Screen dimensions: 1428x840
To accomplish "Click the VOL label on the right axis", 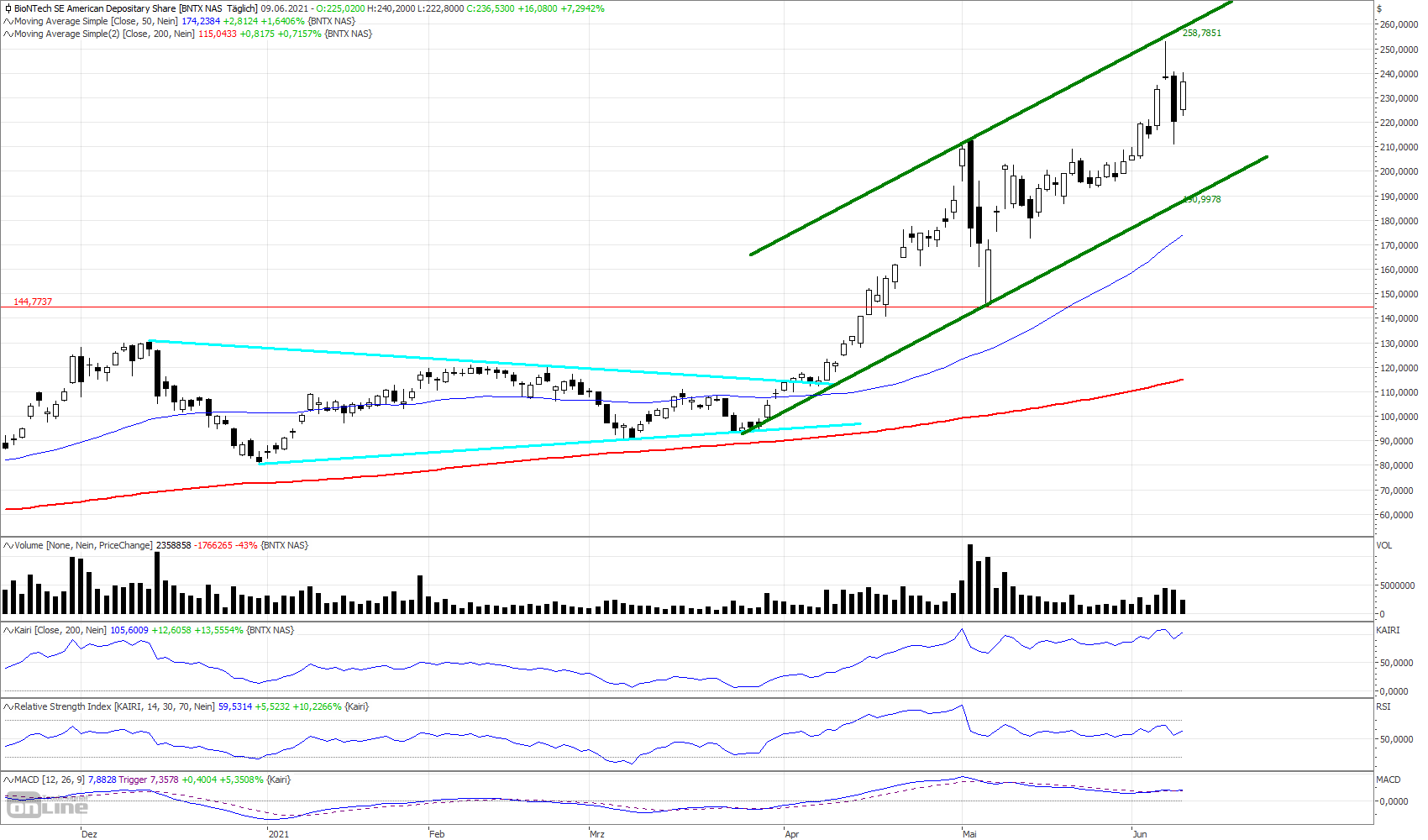I will [1384, 545].
